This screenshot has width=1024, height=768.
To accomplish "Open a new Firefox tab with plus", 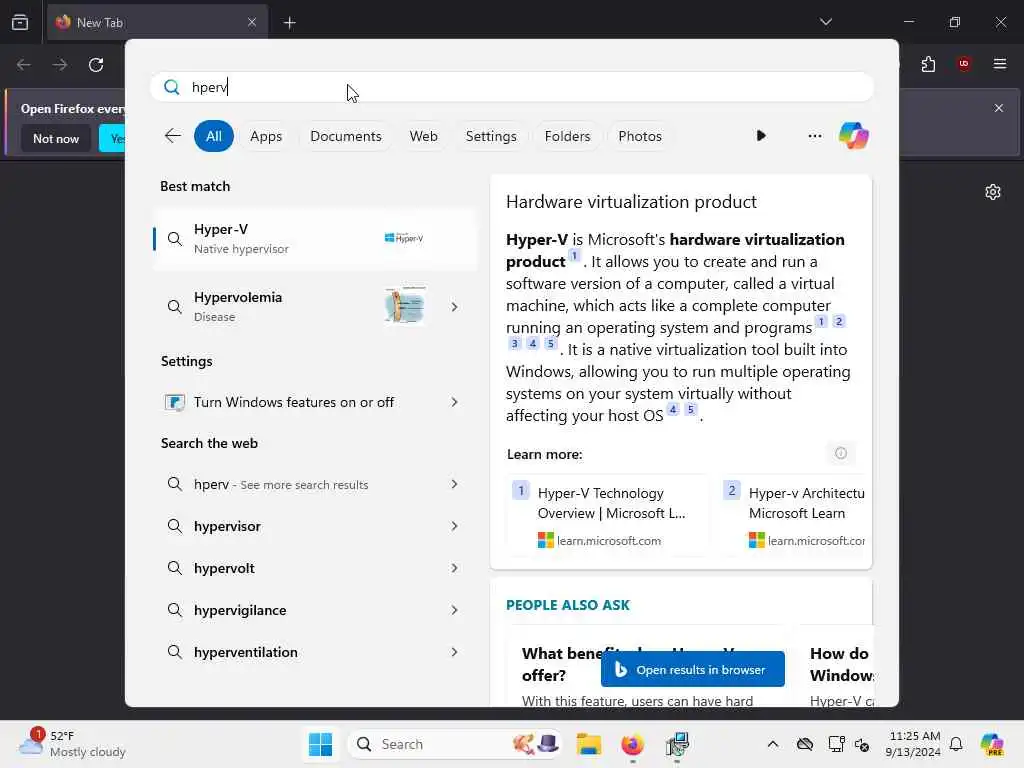I will click(x=289, y=23).
